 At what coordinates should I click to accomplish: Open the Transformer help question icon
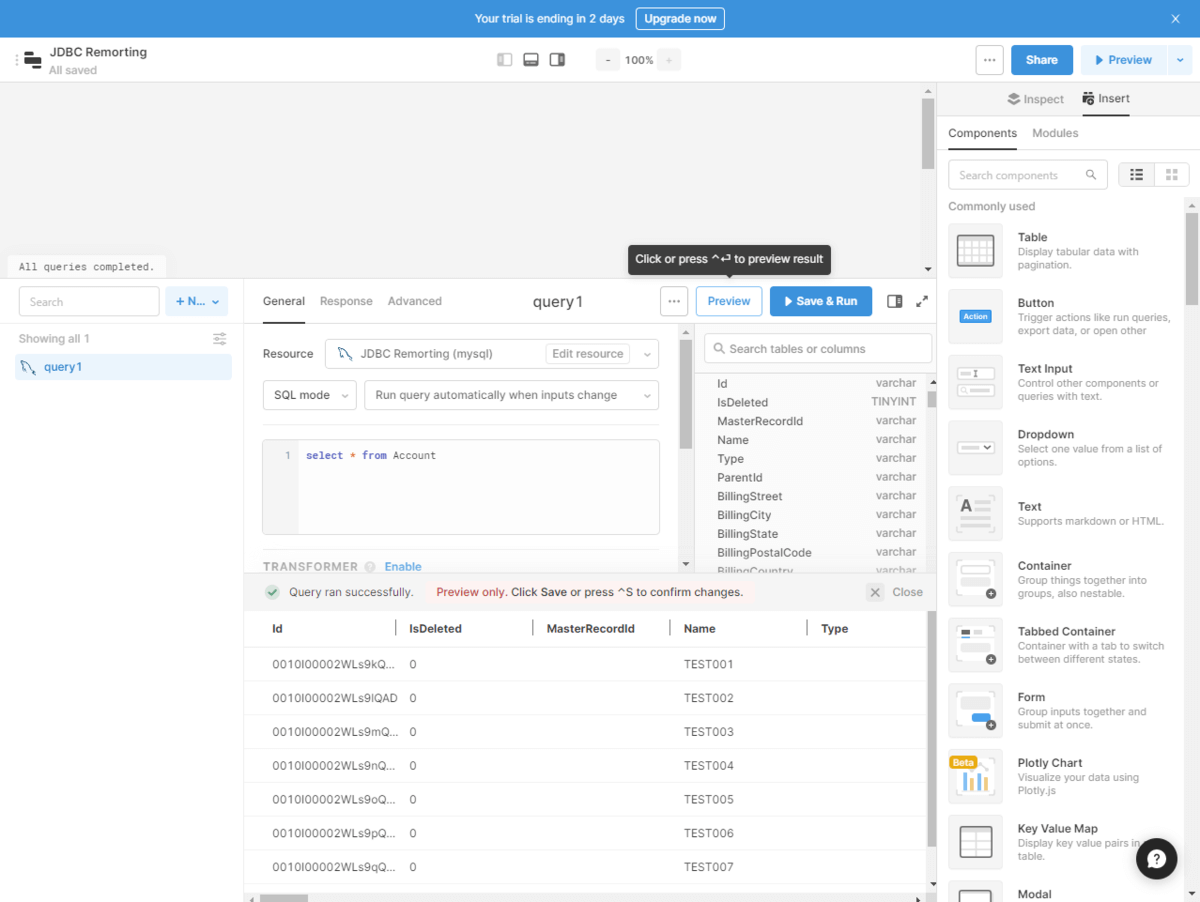click(370, 566)
